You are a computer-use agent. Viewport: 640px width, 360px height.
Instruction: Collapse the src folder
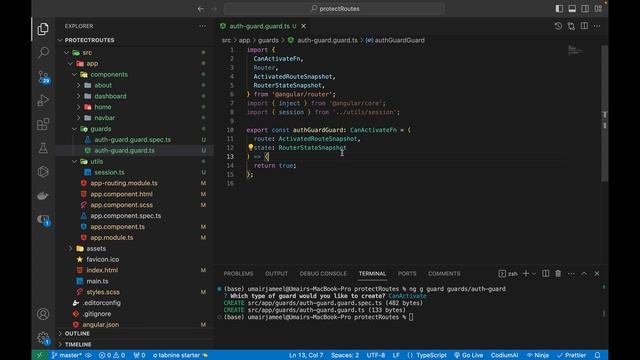67,53
